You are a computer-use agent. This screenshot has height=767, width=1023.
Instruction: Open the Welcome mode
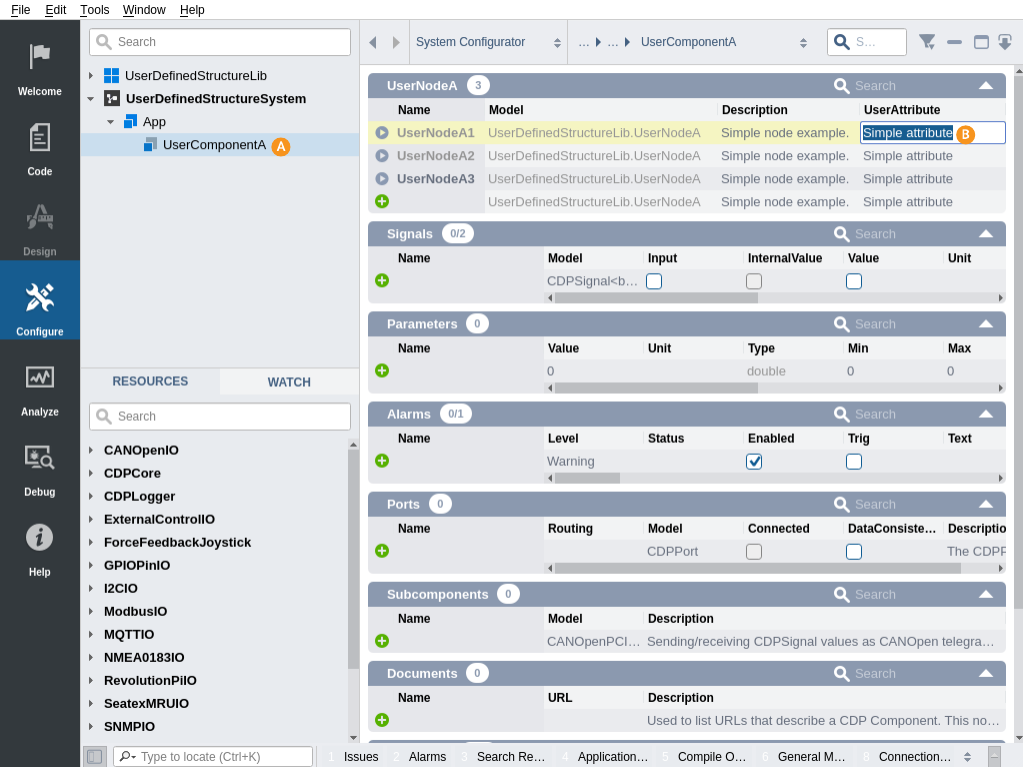point(39,67)
